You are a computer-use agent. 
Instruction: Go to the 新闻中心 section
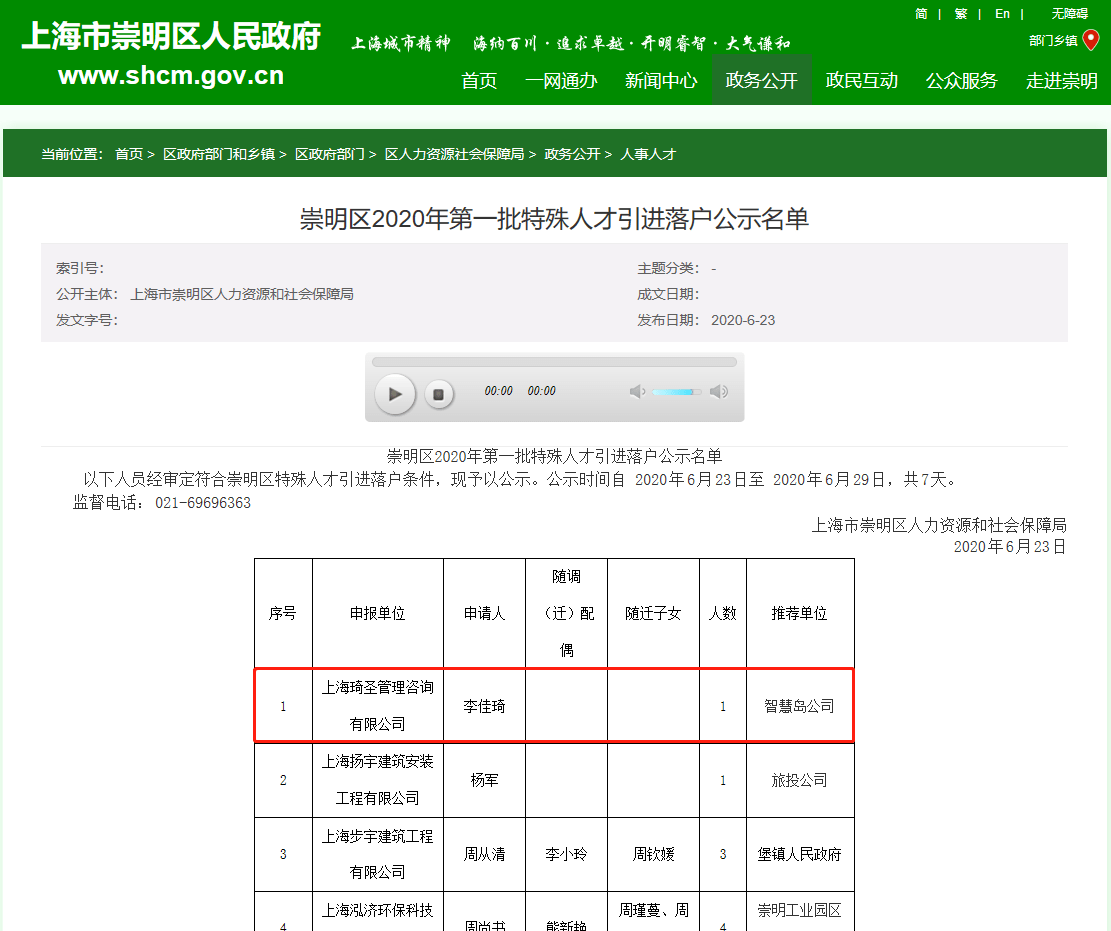(660, 81)
